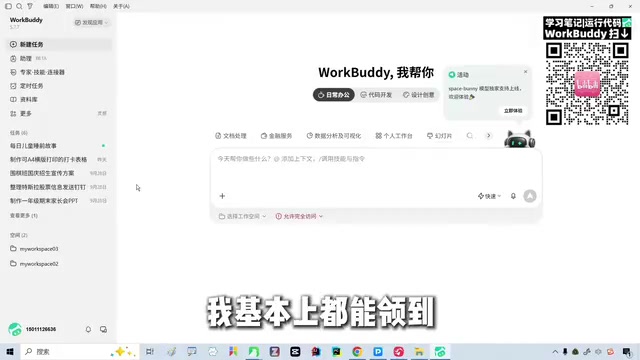Open notifications bell in sidebar footer
The width and height of the screenshot is (640, 360).
coord(88,329)
